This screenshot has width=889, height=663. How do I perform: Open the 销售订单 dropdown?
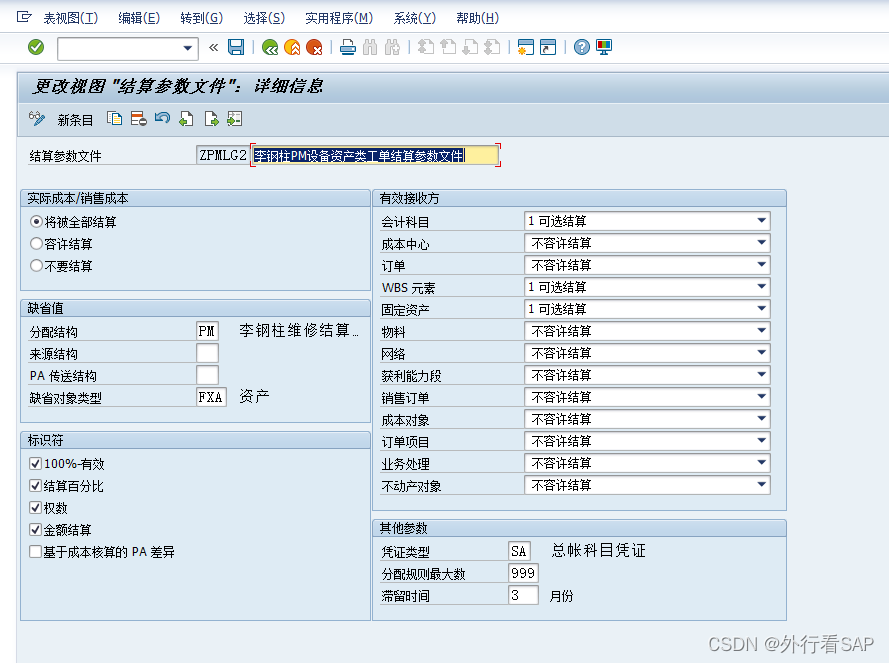pyautogui.click(x=761, y=397)
